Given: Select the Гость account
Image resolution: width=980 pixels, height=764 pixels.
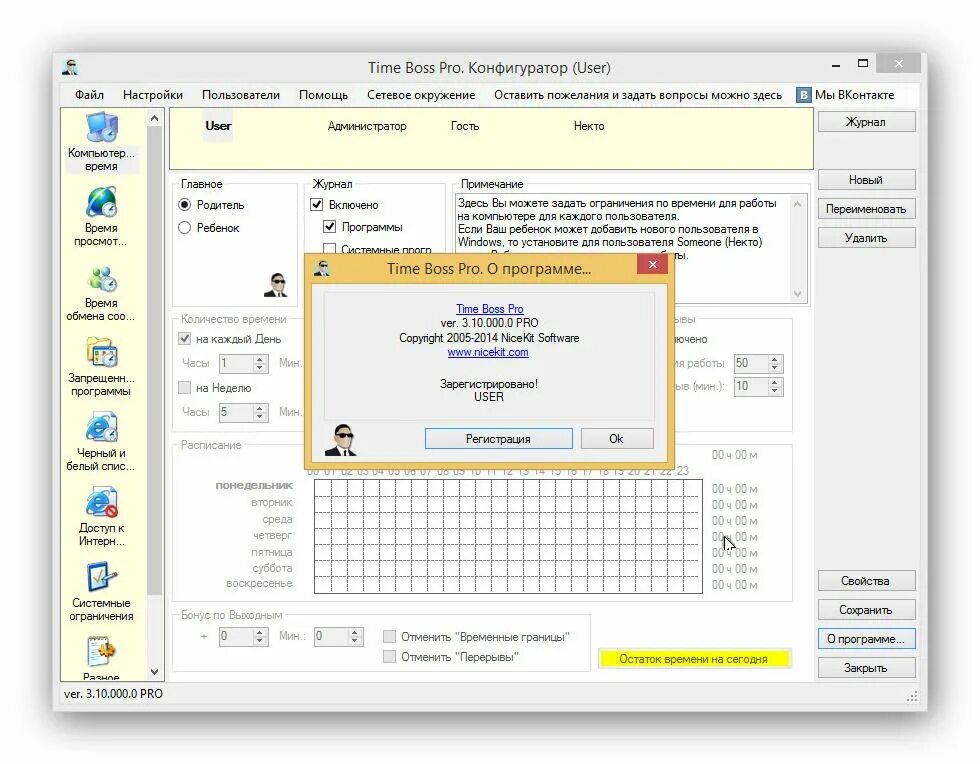Looking at the screenshot, I should pos(465,126).
